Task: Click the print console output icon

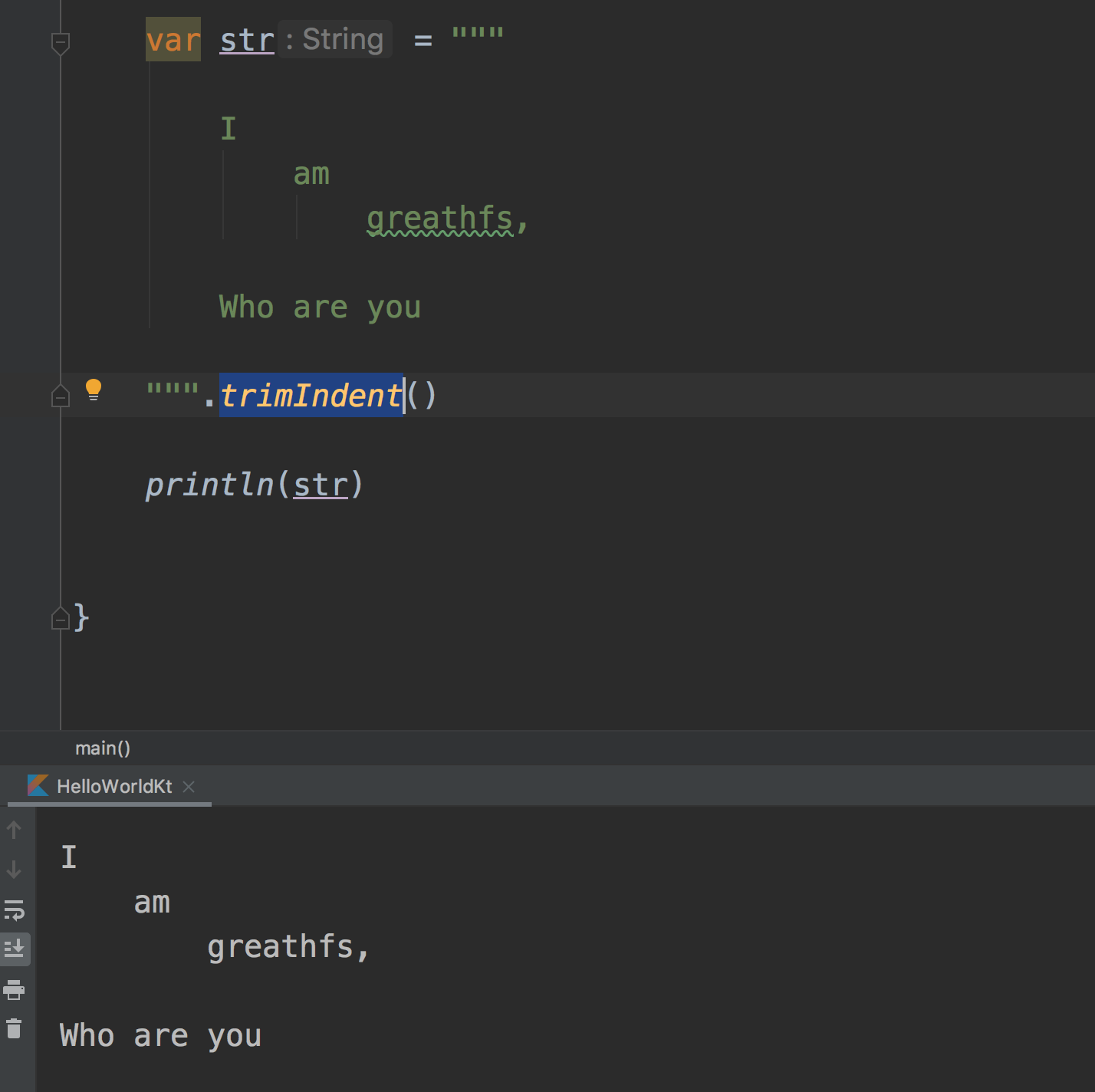Action: (x=14, y=990)
